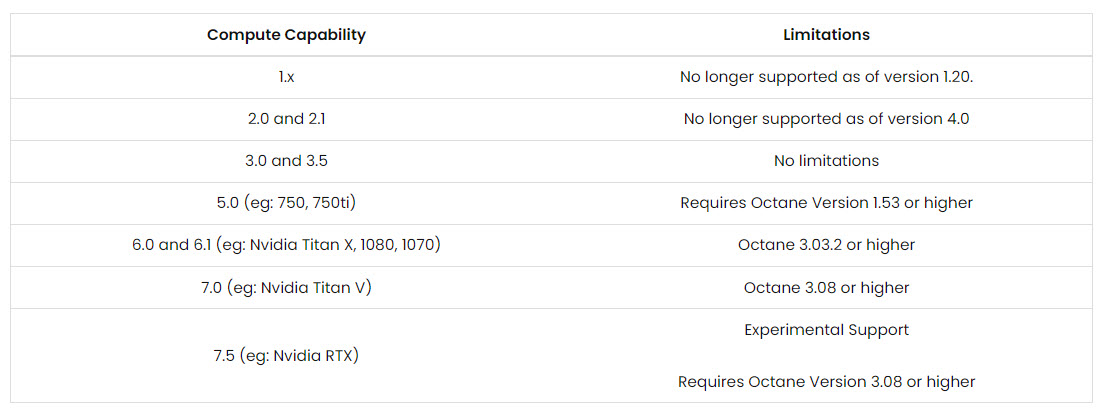This screenshot has width=1105, height=417.
Task: Click "No longer supported as of version 1.20" text
Action: click(826, 77)
